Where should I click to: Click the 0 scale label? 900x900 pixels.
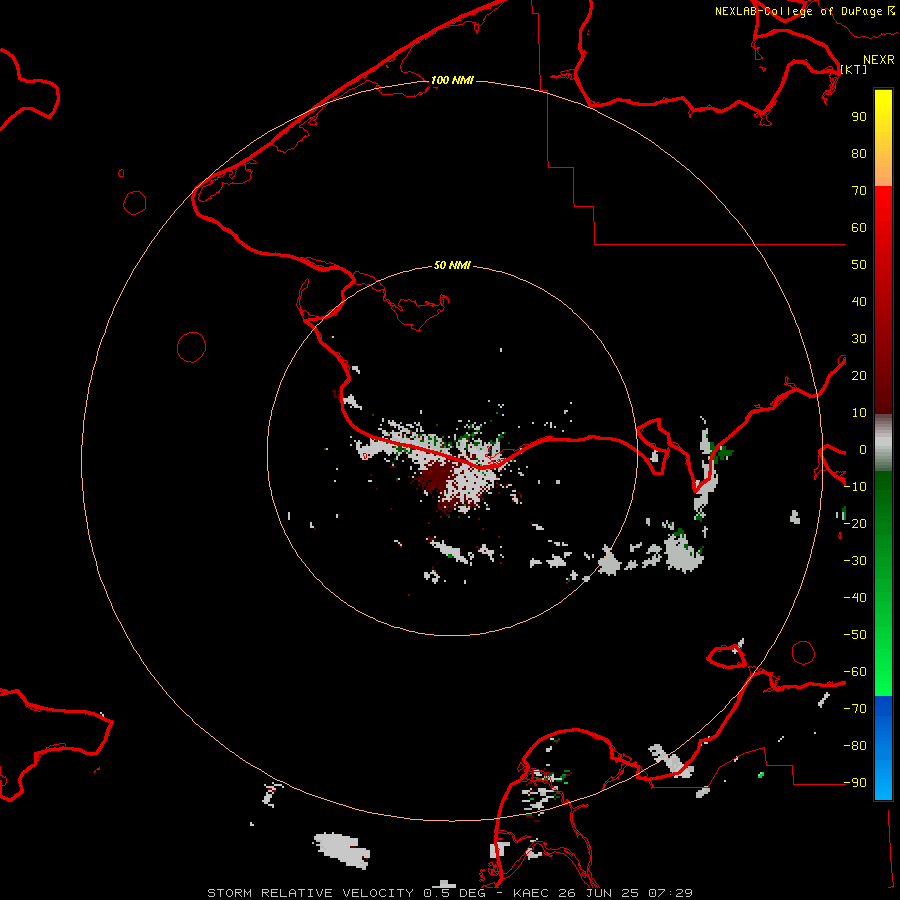[x=863, y=449]
